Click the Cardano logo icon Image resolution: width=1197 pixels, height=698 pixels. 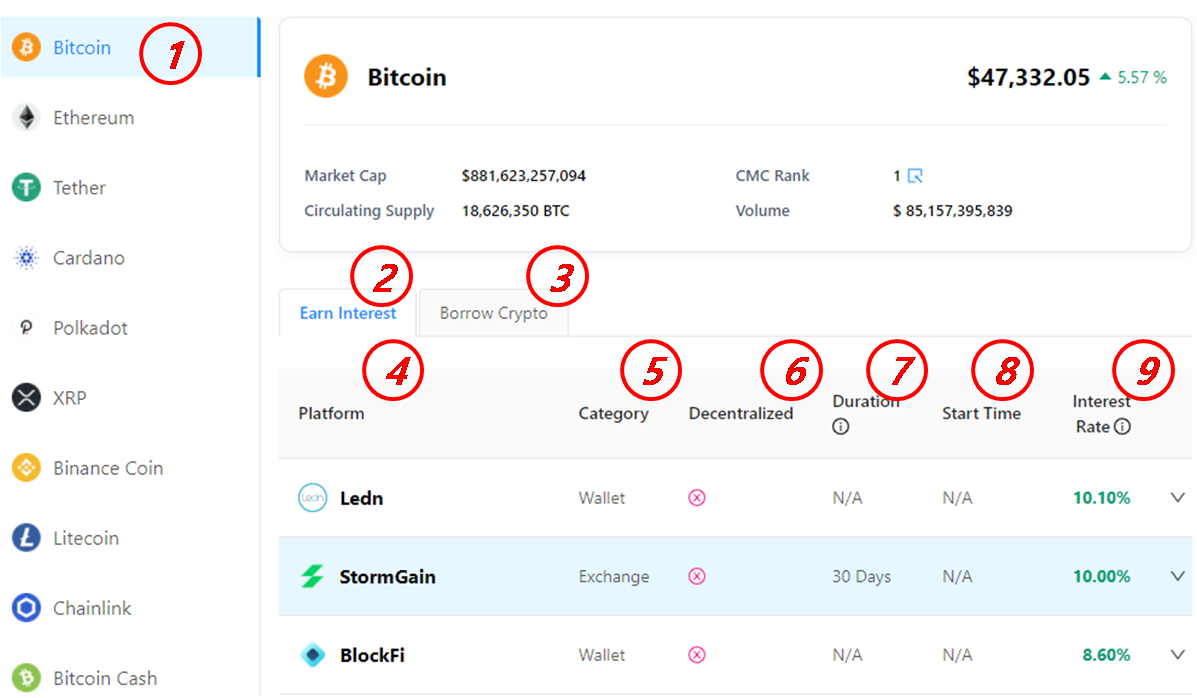(x=26, y=258)
